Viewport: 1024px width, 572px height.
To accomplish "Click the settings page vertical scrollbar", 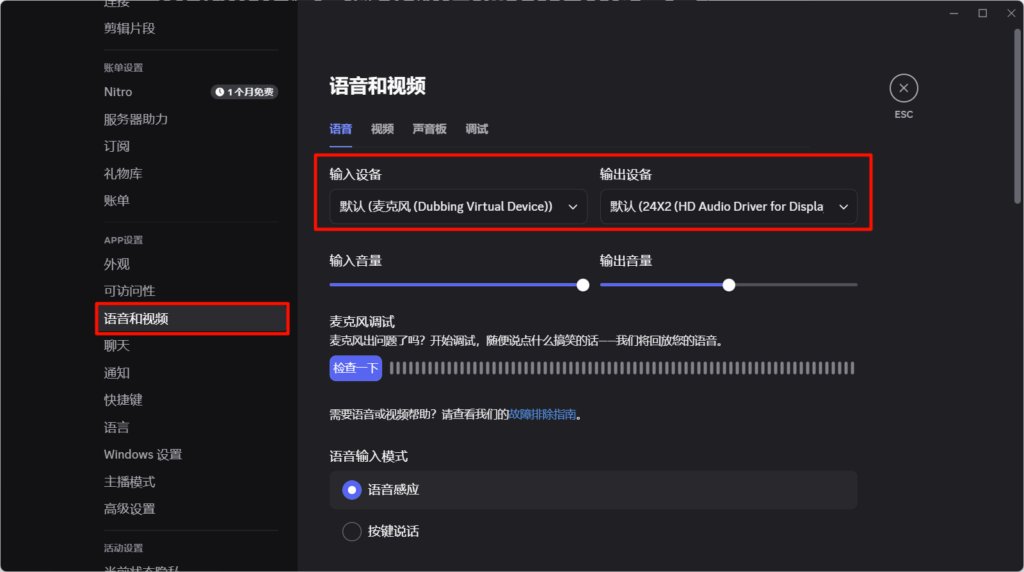I will (x=1017, y=116).
